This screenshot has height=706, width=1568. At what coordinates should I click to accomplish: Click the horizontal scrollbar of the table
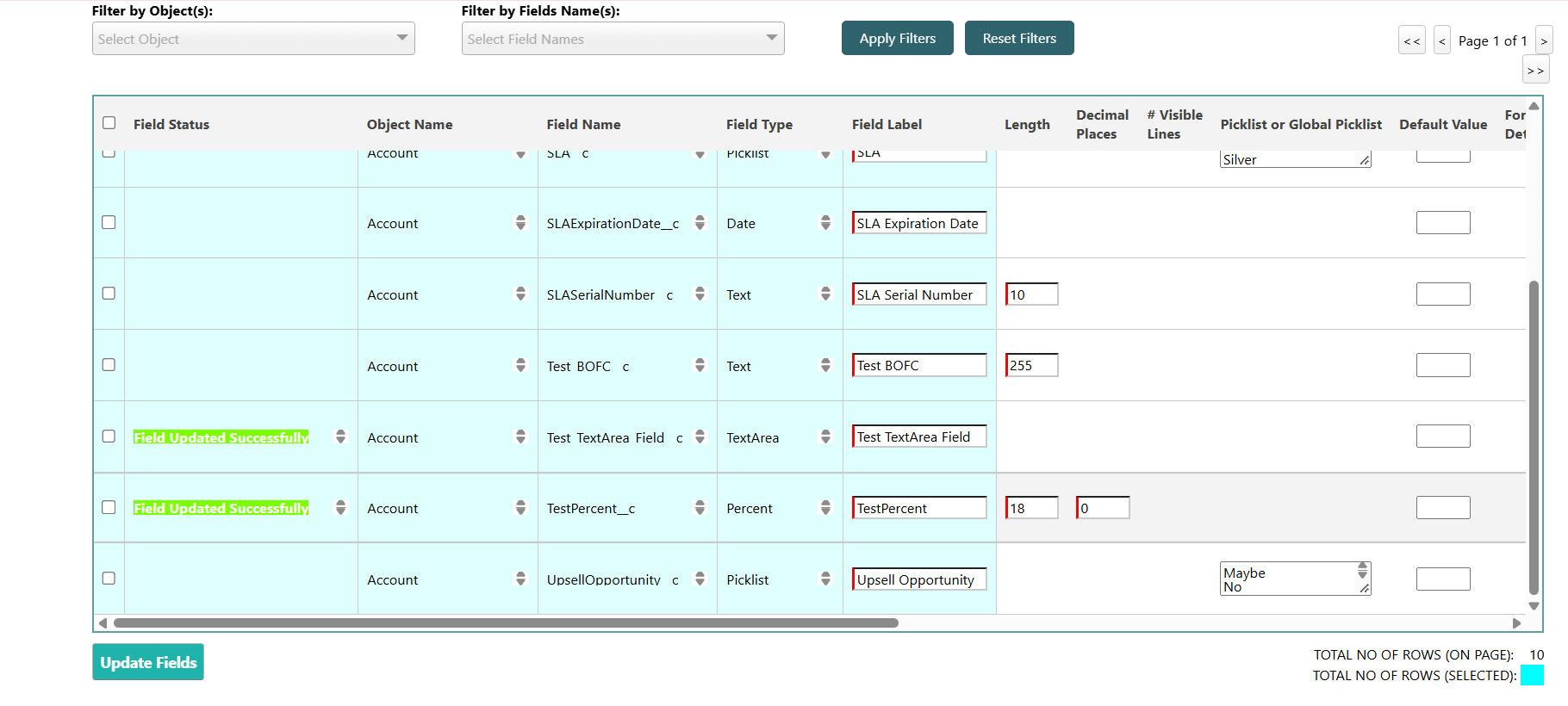[x=506, y=622]
